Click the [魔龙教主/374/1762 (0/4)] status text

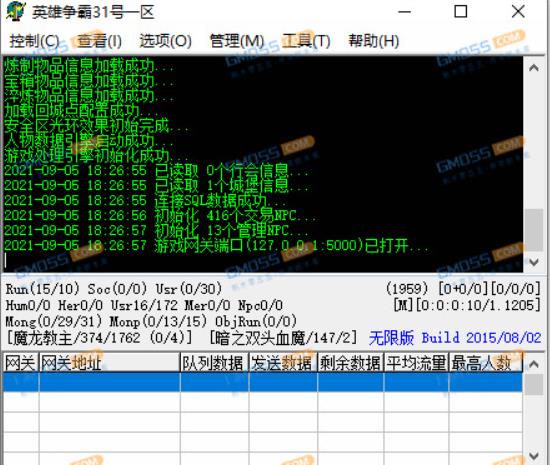point(99,338)
